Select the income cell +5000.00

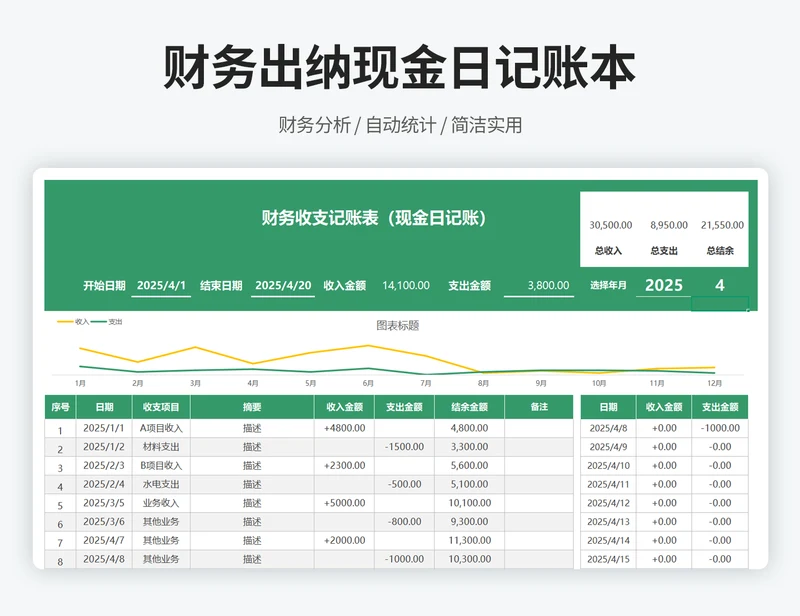pos(344,503)
